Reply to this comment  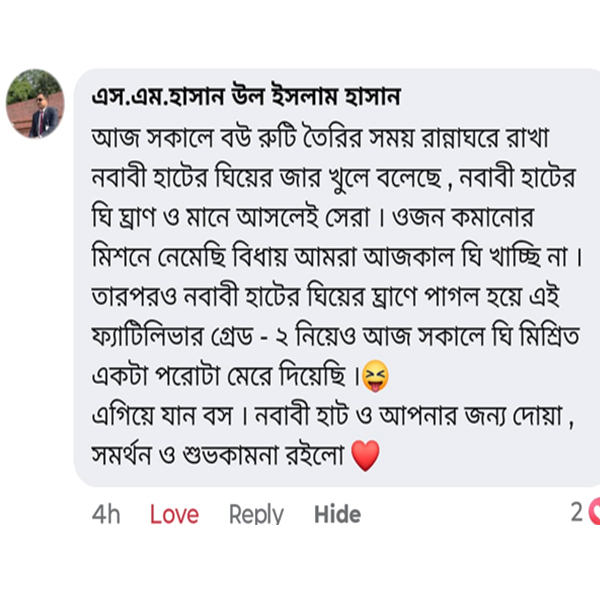pyautogui.click(x=256, y=514)
